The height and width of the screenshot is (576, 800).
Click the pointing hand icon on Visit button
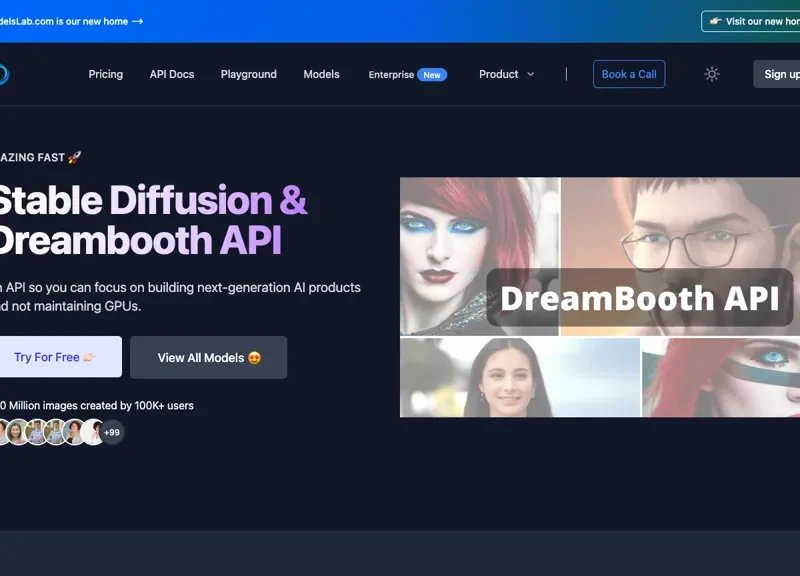click(x=715, y=21)
